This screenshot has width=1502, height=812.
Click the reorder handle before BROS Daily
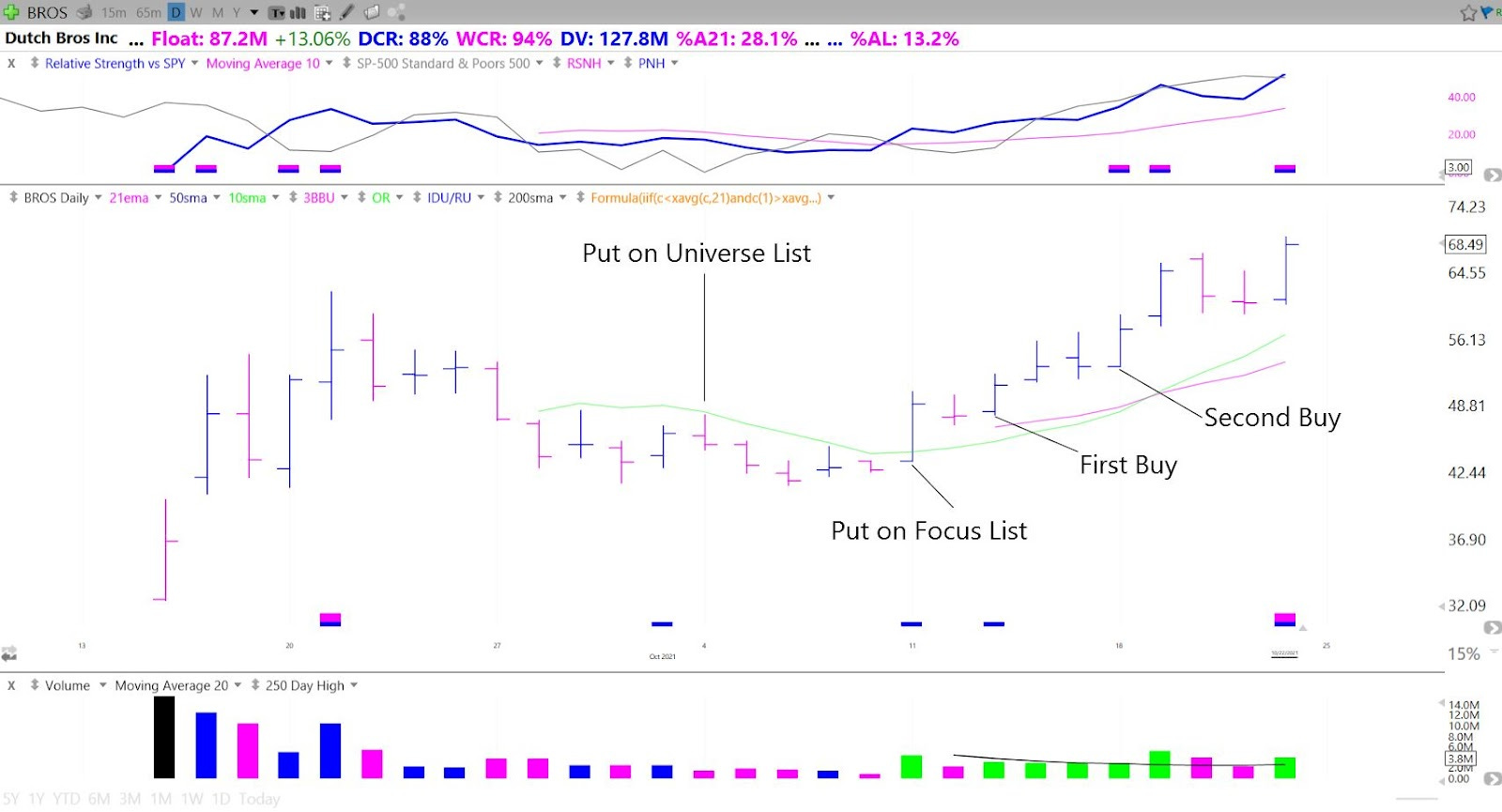[x=13, y=197]
